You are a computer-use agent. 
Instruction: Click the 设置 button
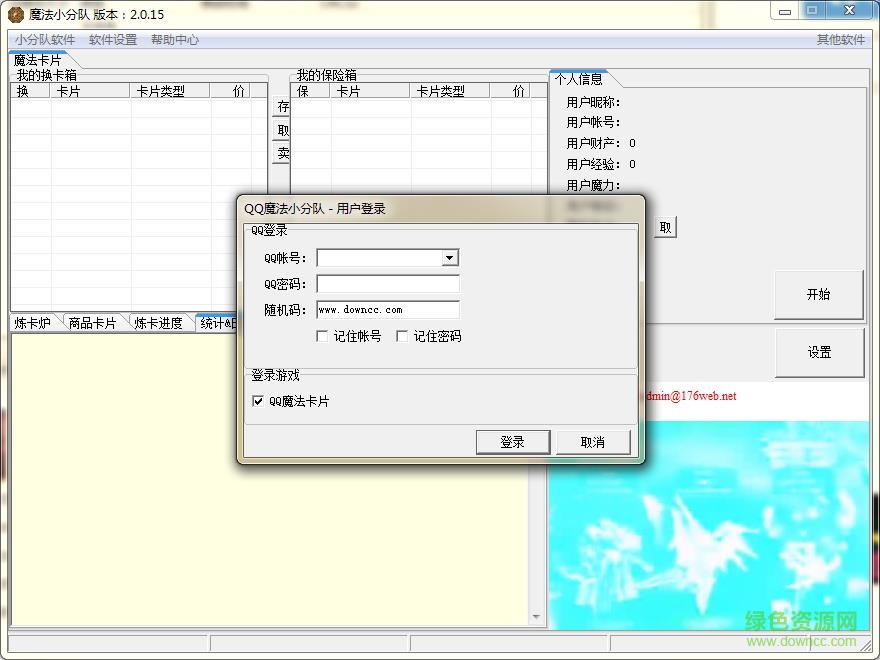(x=818, y=352)
